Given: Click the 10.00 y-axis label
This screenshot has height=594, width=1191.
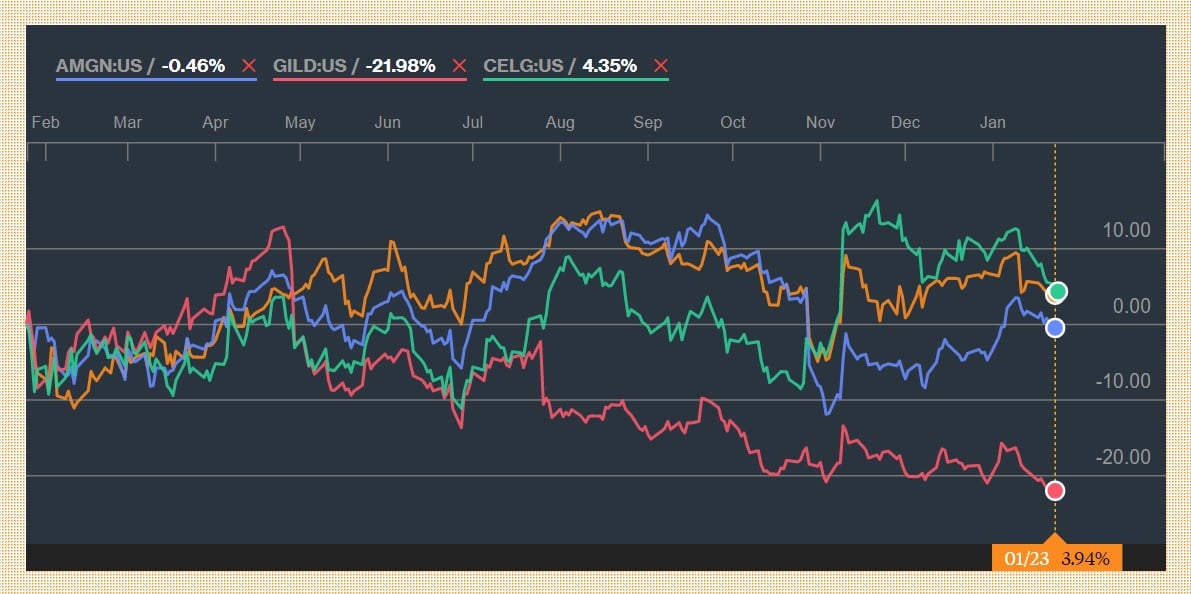Looking at the screenshot, I should (x=1127, y=230).
